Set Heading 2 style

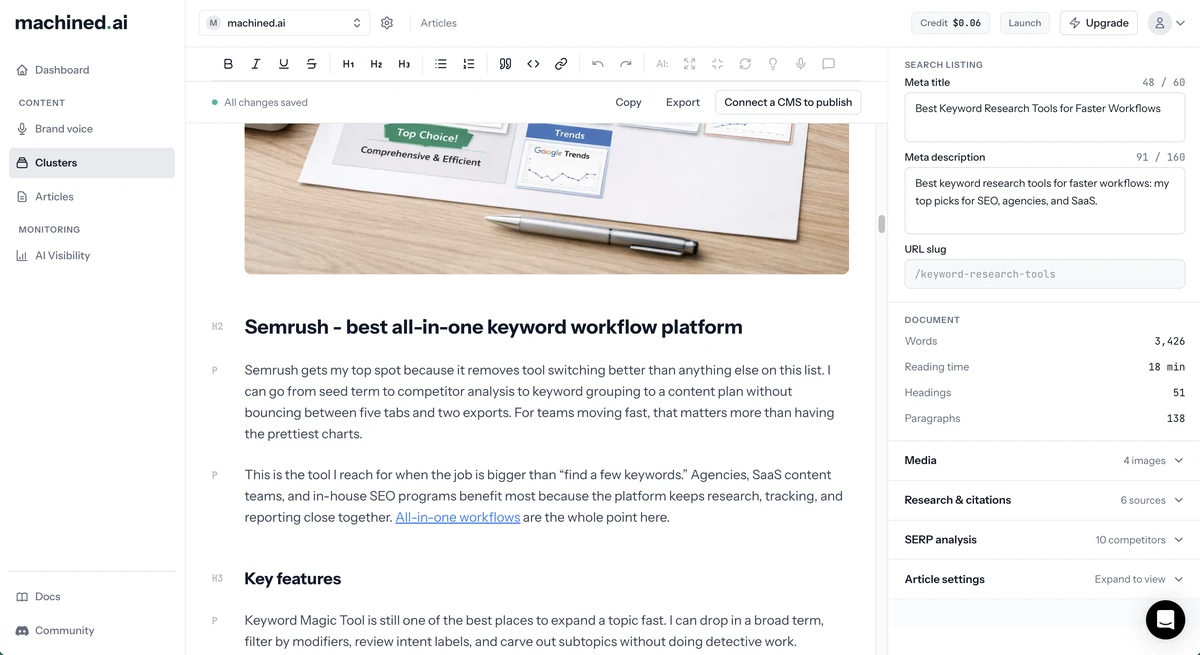376,64
